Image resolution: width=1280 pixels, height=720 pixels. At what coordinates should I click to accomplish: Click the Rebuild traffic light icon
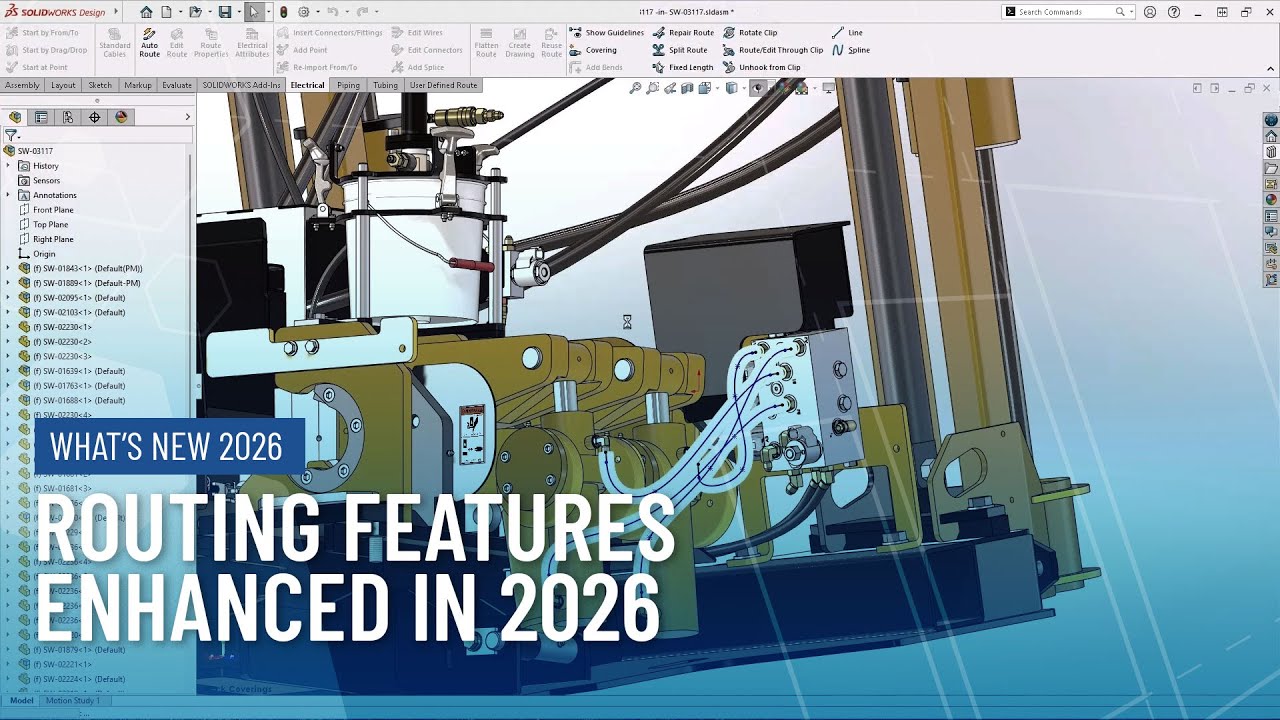click(283, 12)
